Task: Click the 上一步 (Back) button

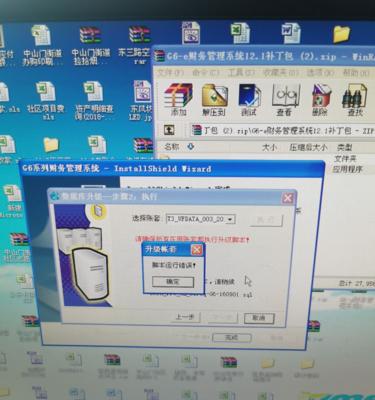Action: 187,317
